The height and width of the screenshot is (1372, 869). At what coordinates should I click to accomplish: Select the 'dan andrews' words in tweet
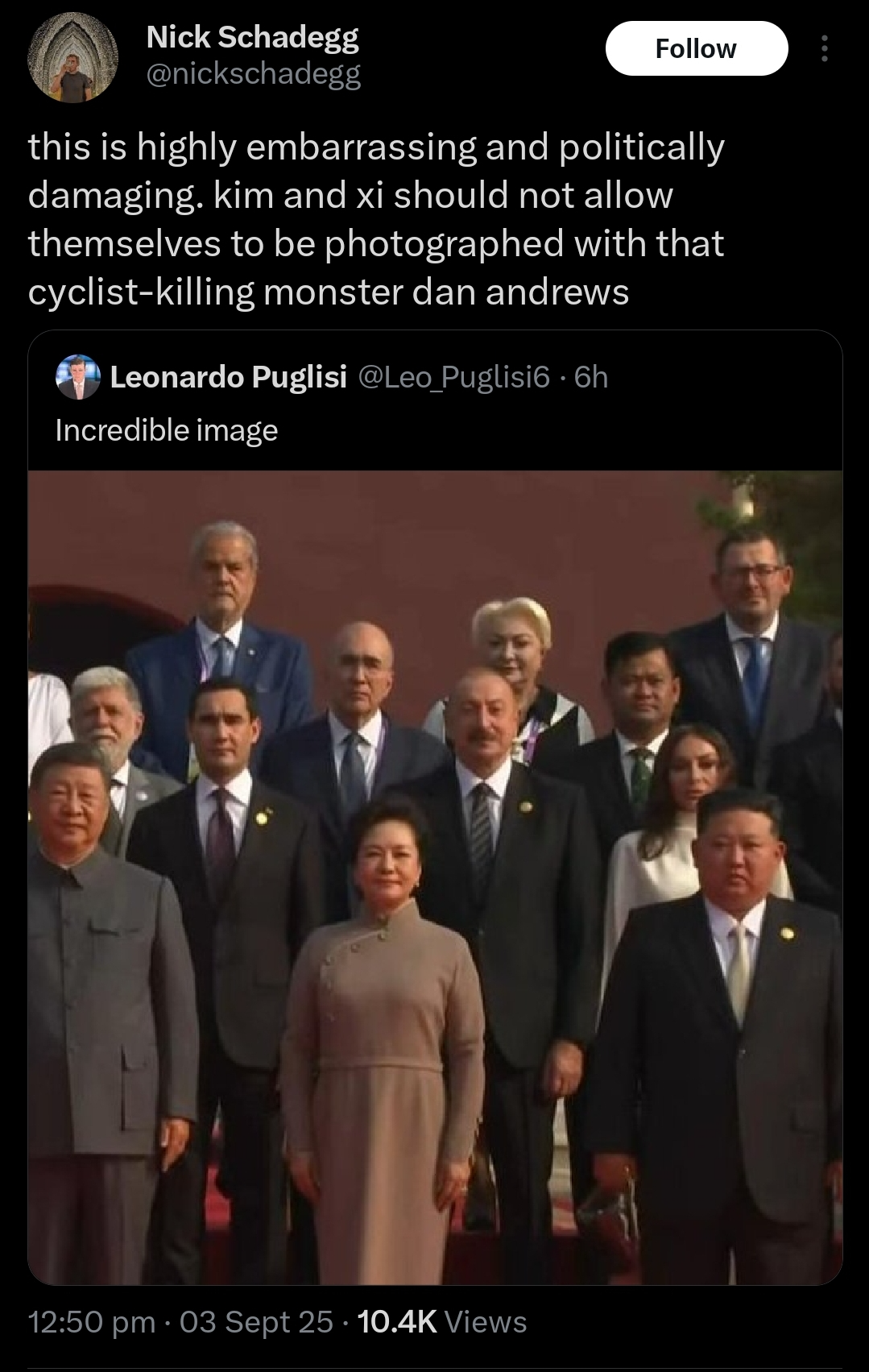(x=520, y=292)
